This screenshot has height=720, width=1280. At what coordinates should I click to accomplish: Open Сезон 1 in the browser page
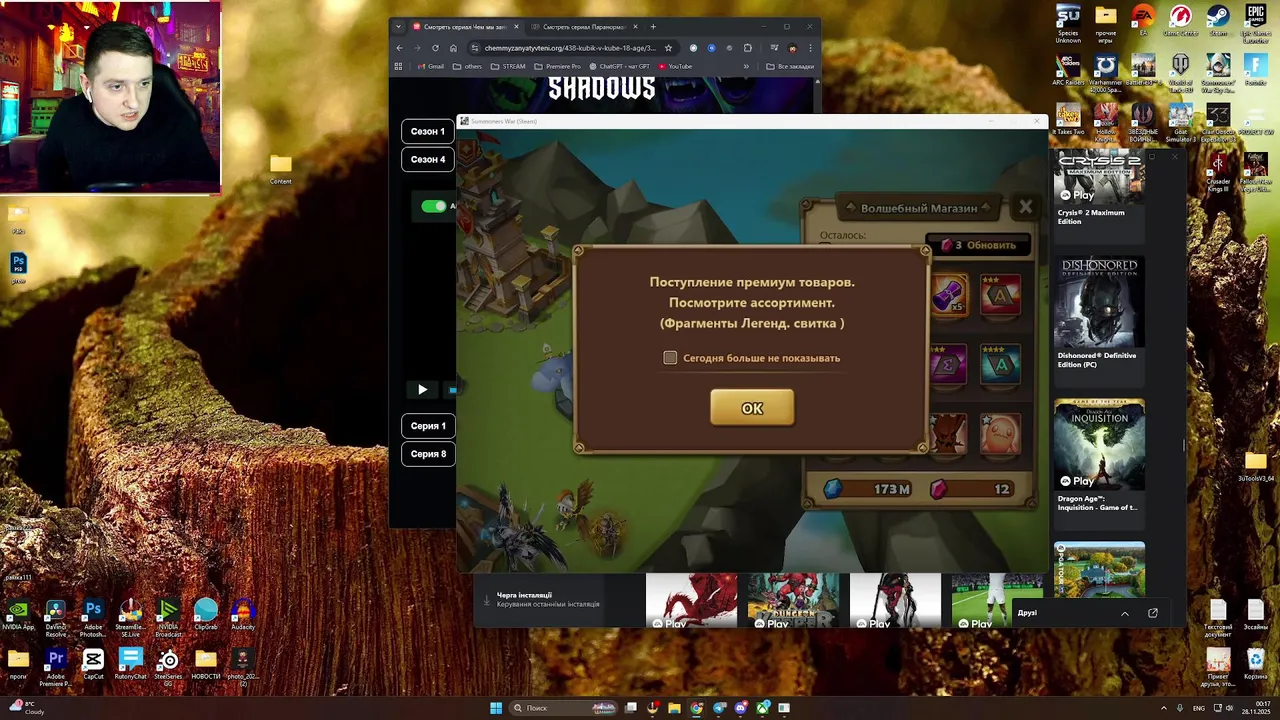pyautogui.click(x=428, y=131)
